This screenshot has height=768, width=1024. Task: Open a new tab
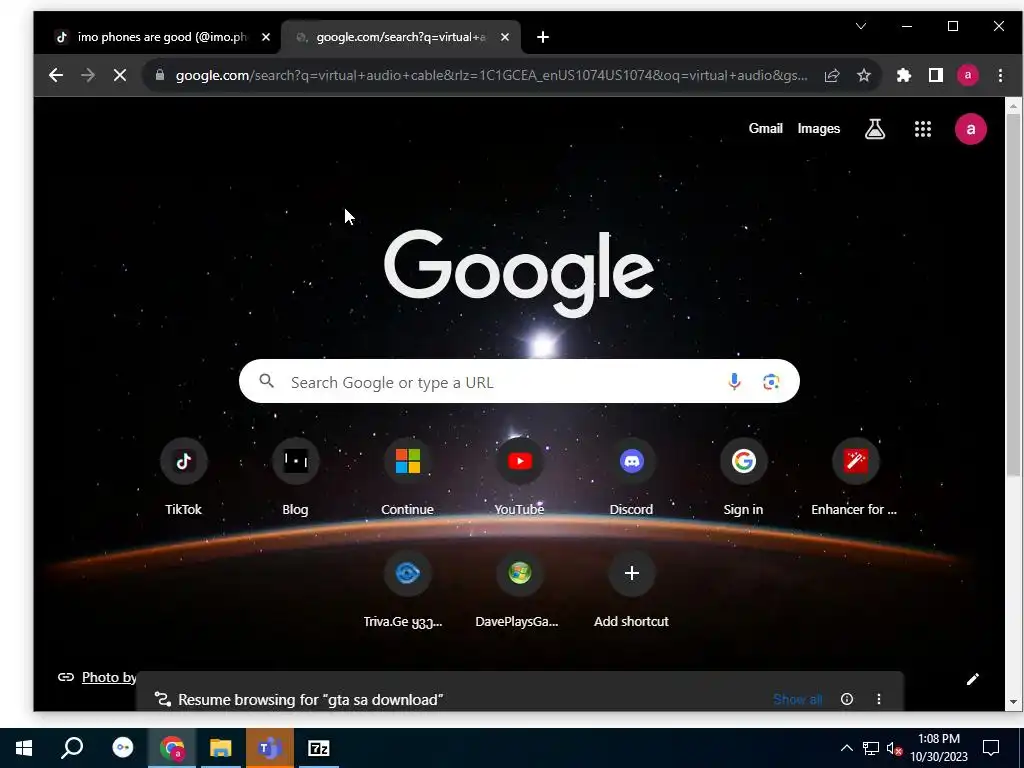pyautogui.click(x=543, y=37)
